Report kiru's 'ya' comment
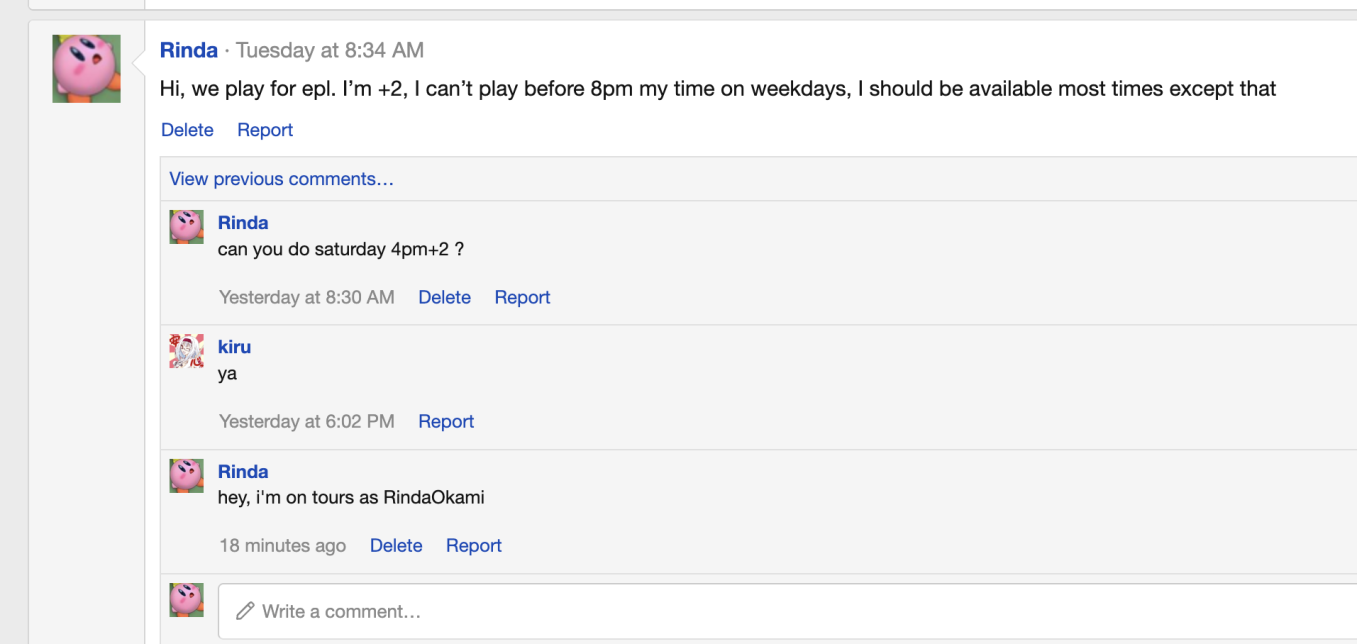1357x644 pixels. pyautogui.click(x=446, y=421)
